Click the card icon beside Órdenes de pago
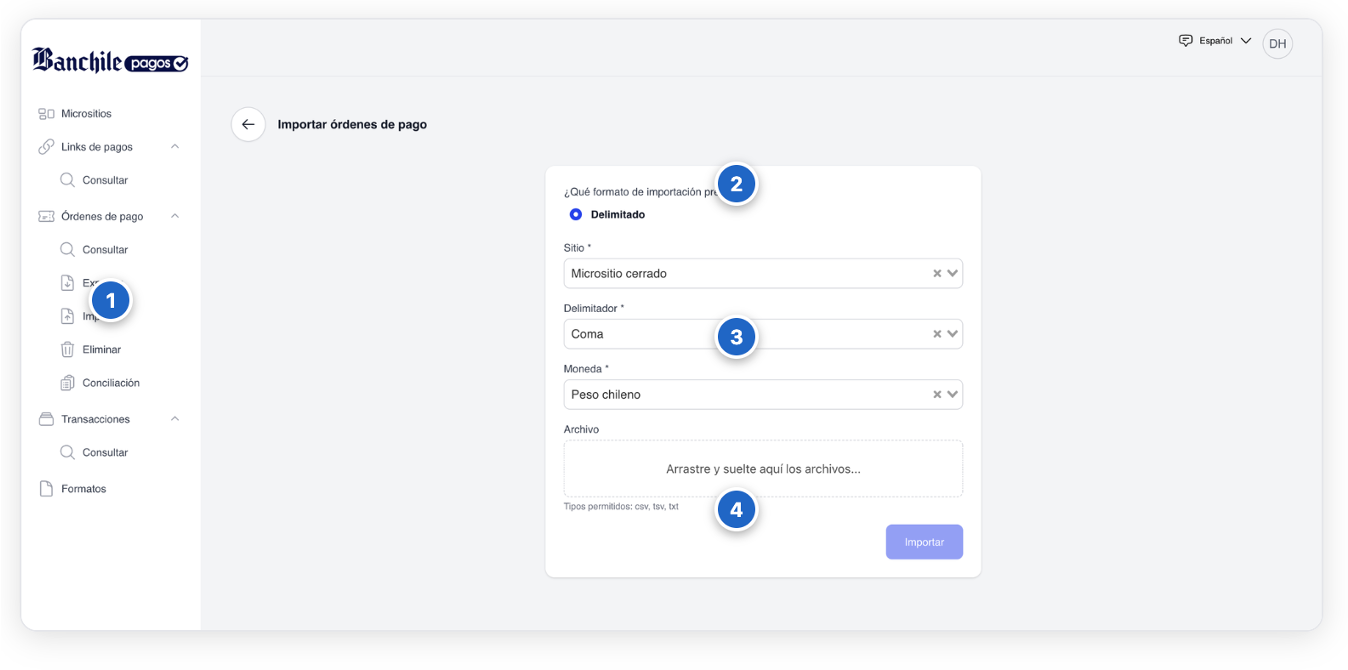 tap(46, 216)
